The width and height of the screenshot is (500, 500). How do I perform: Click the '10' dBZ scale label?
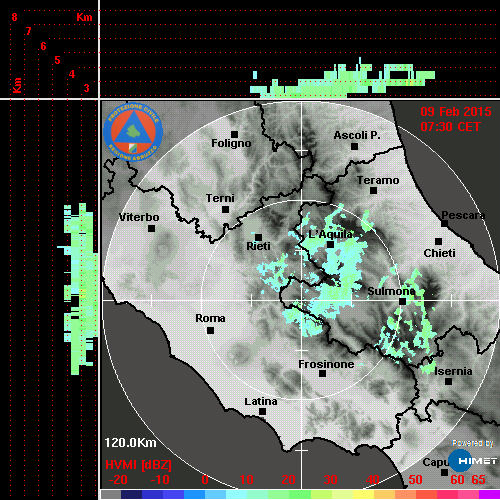point(247,480)
